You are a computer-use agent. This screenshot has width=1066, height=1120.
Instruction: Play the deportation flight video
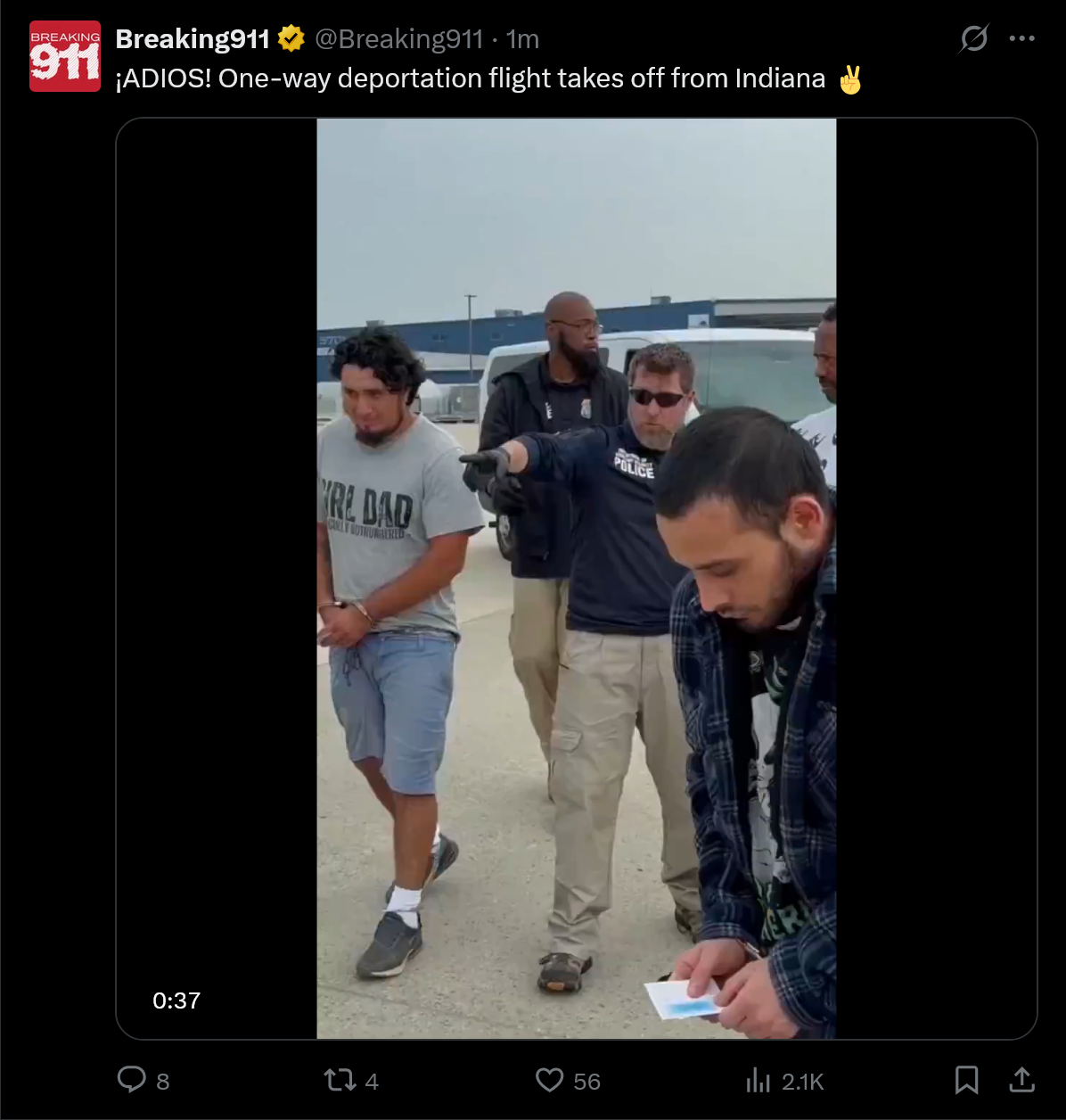(x=577, y=579)
